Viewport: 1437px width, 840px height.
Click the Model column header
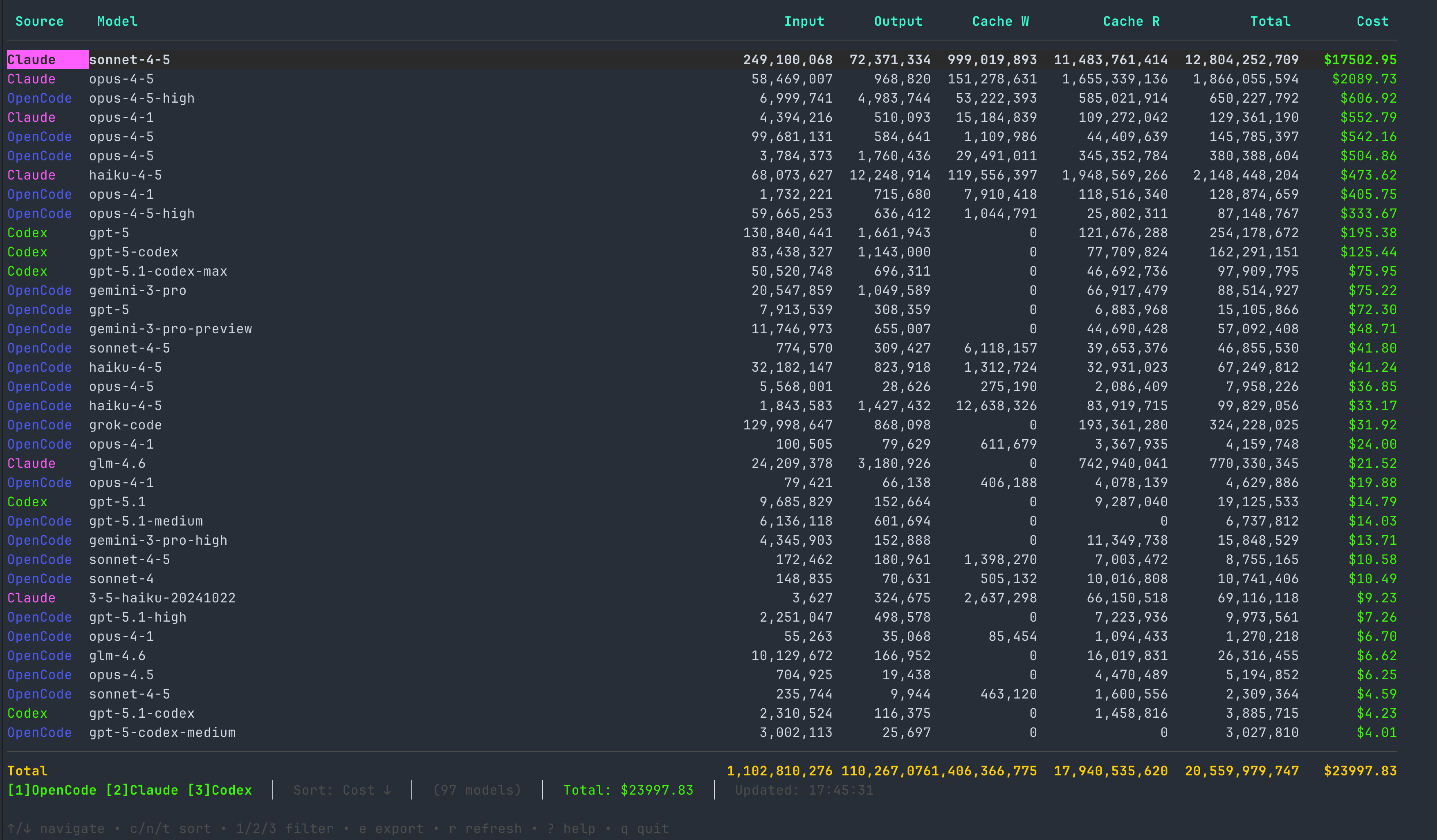point(117,22)
